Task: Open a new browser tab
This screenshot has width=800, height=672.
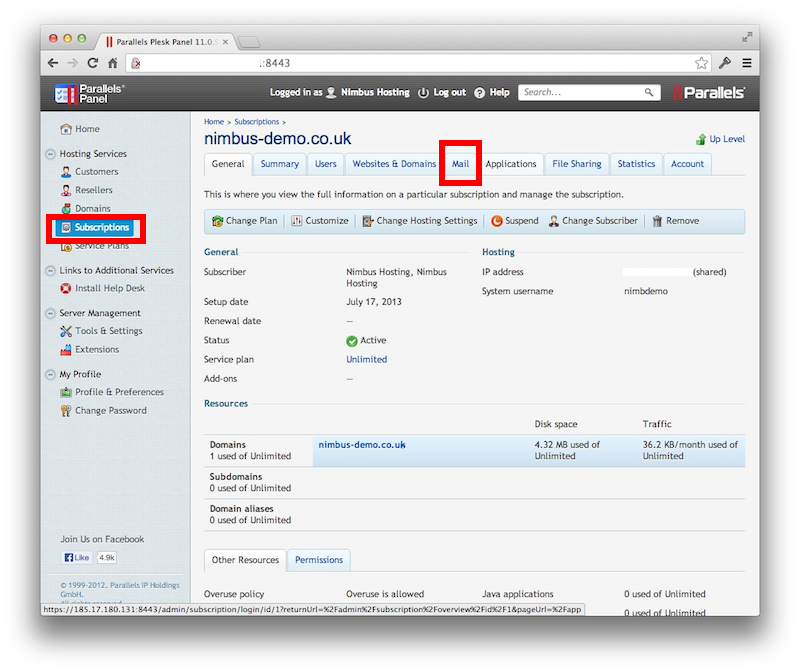Action: pyautogui.click(x=248, y=42)
